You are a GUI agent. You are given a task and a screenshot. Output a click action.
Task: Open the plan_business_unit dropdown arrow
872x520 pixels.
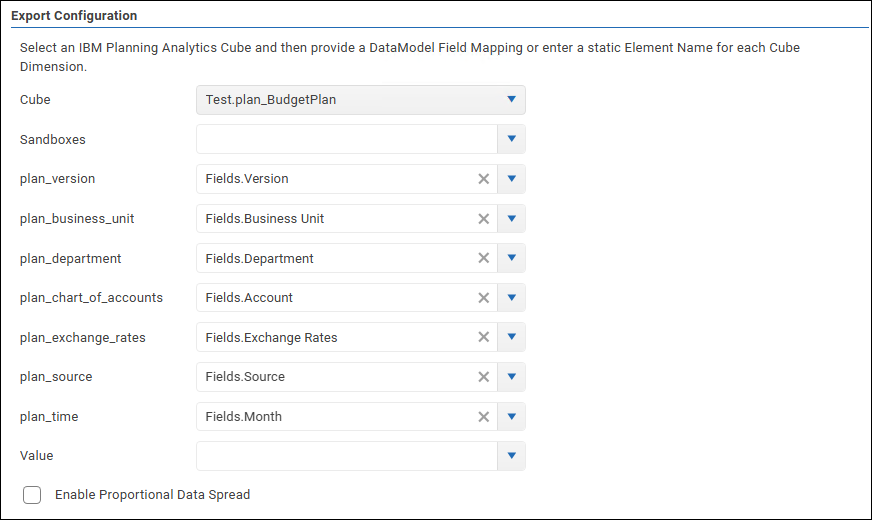(x=511, y=219)
